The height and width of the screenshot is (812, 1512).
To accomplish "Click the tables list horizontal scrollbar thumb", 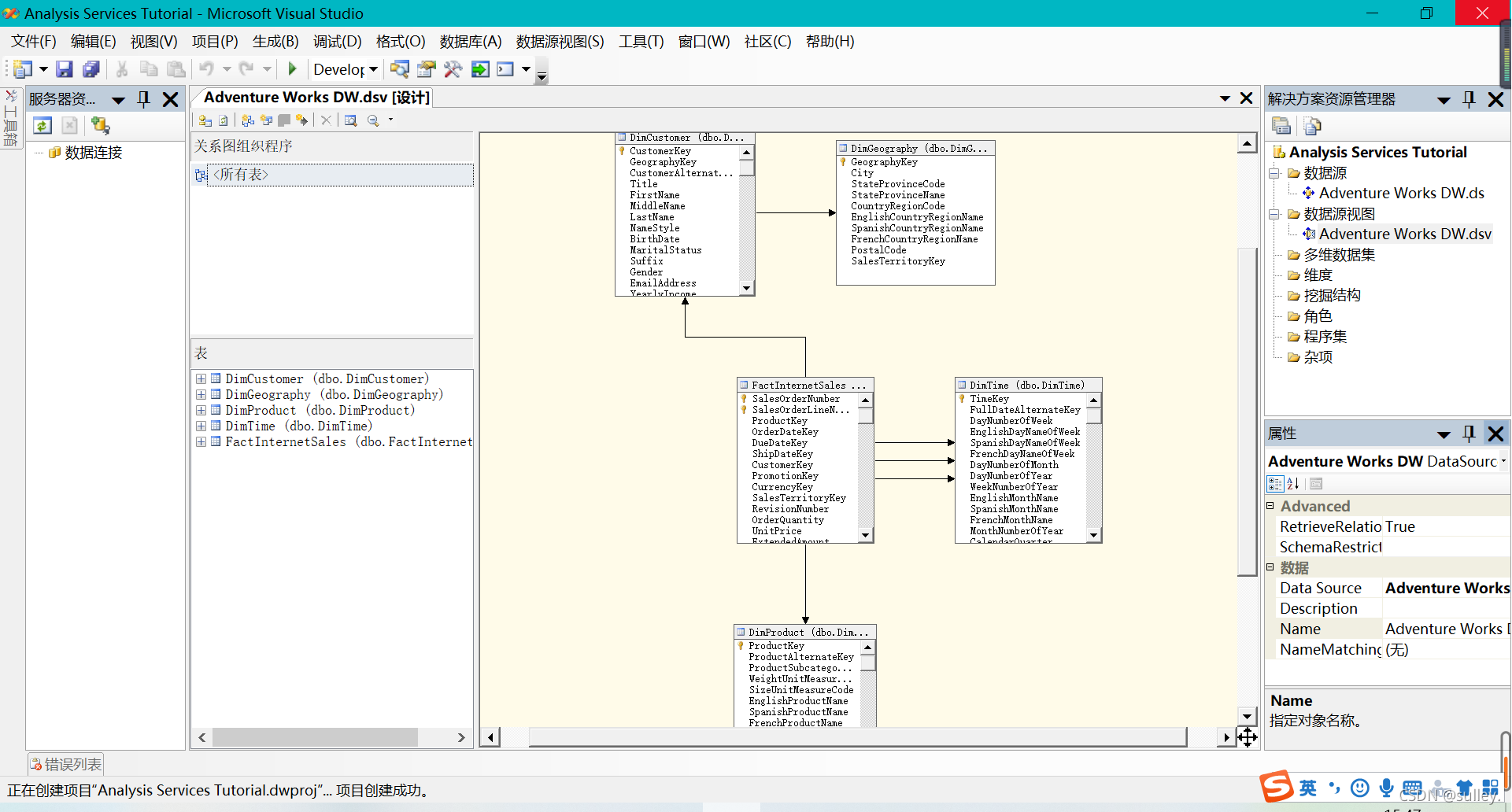I will pos(315,737).
